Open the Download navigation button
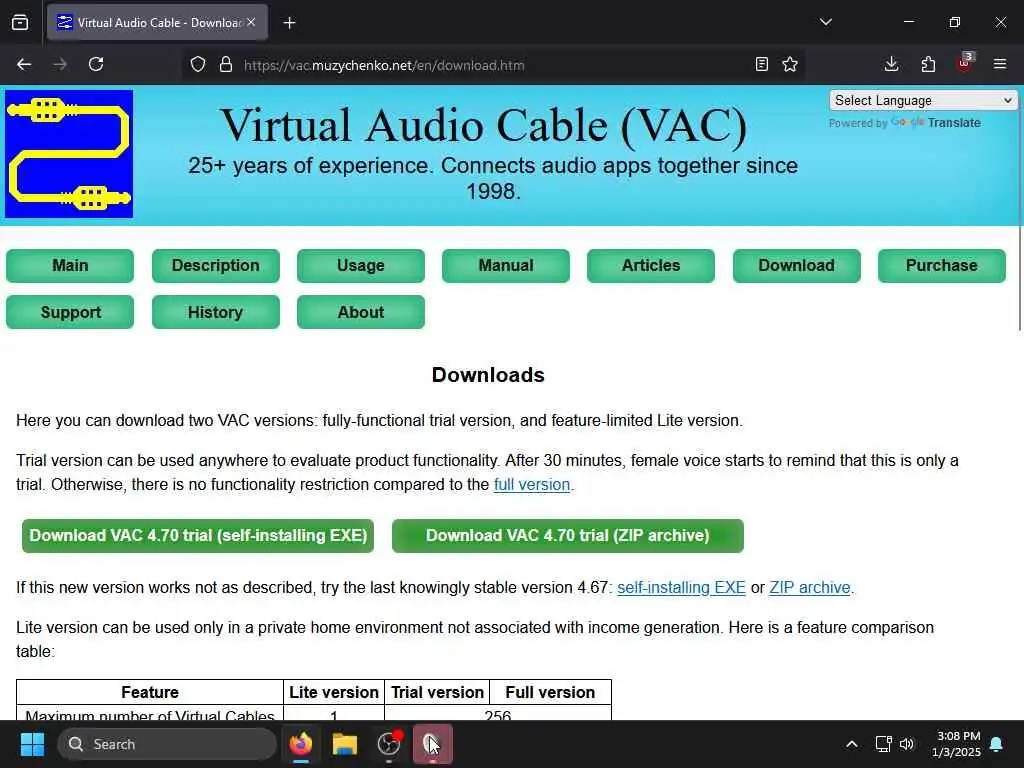Screen dimensions: 1024x768 pyautogui.click(x=797, y=266)
